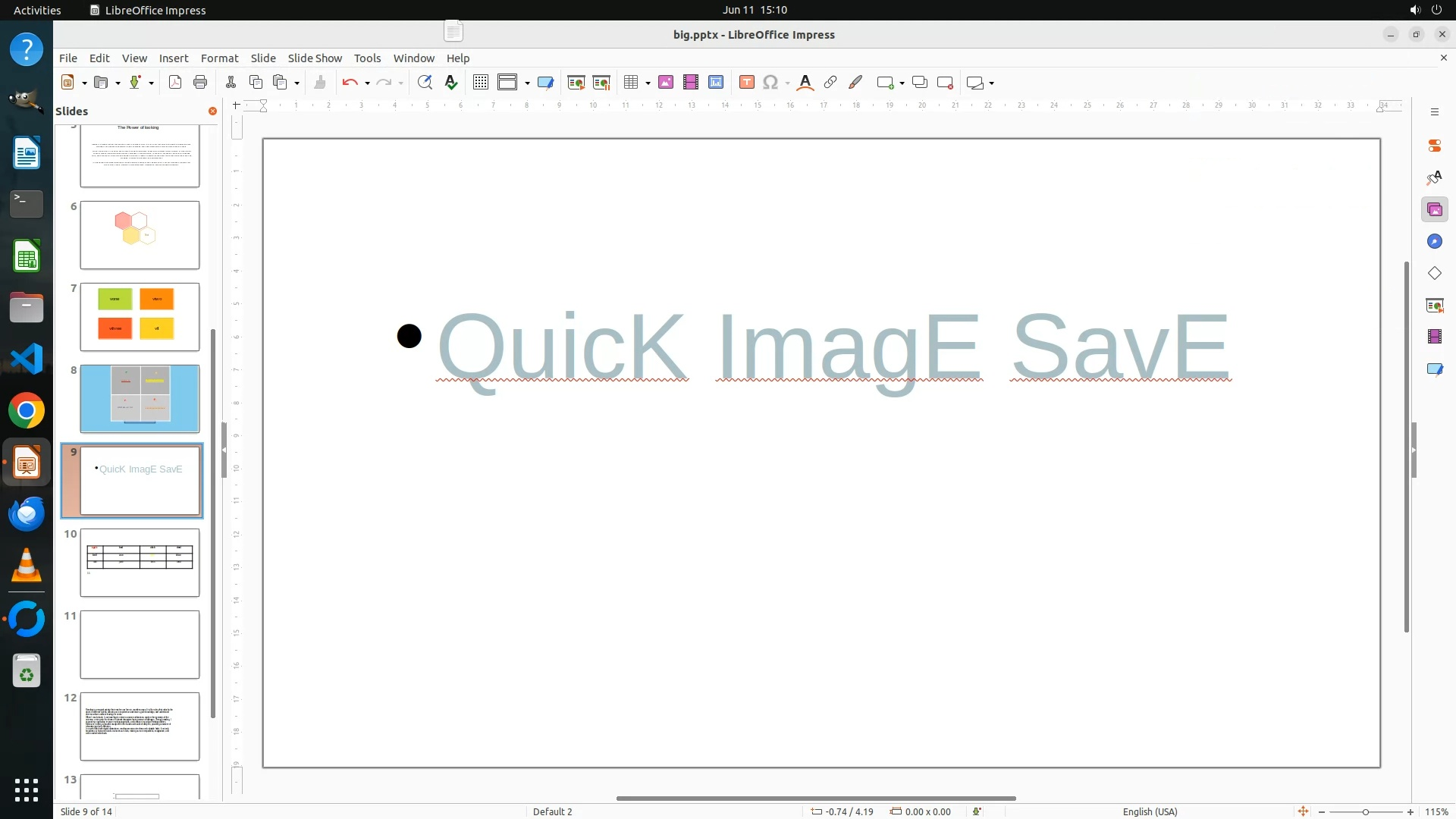The width and height of the screenshot is (1456, 819).
Task: Toggle the Spelling check toolbar button
Action: point(451,83)
